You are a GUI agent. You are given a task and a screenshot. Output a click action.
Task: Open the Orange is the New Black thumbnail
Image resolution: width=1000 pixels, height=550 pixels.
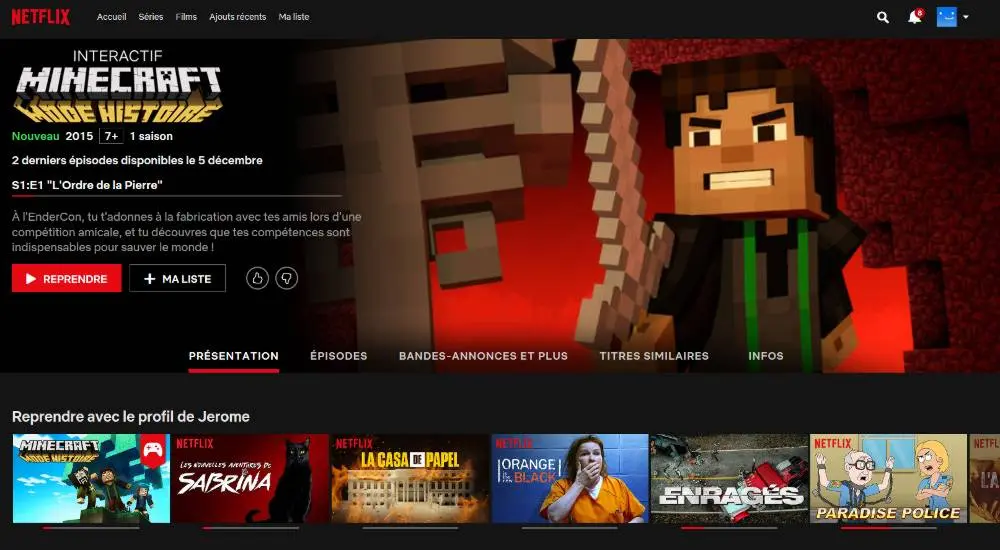coord(570,479)
